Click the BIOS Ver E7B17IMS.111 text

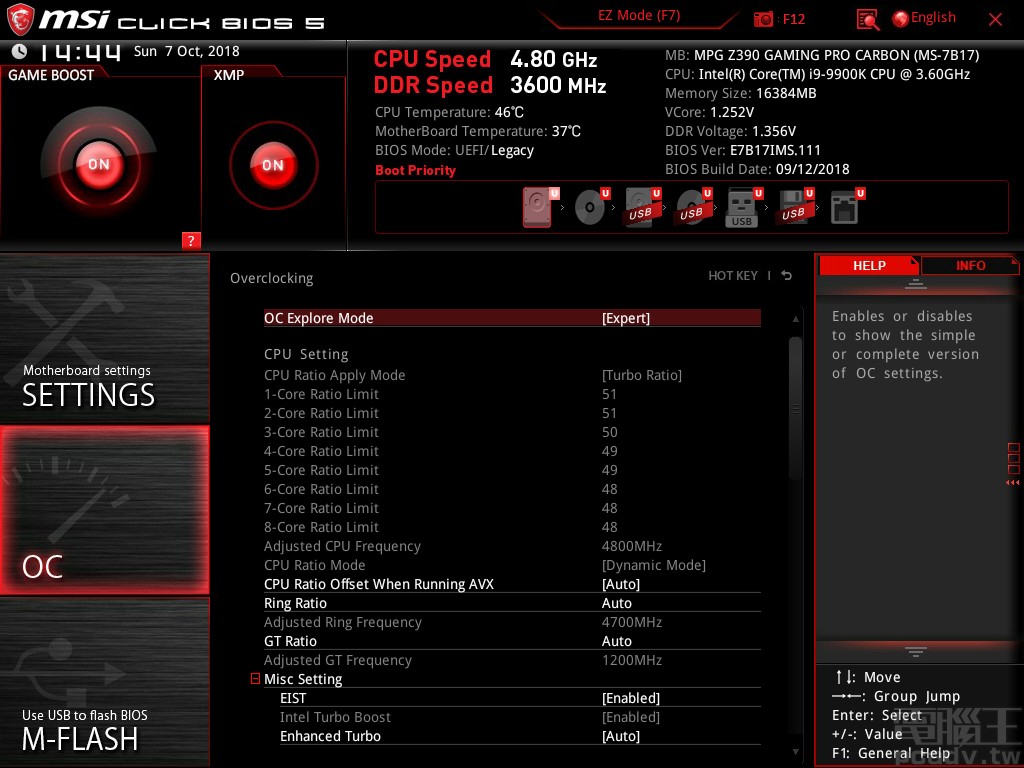(x=743, y=150)
